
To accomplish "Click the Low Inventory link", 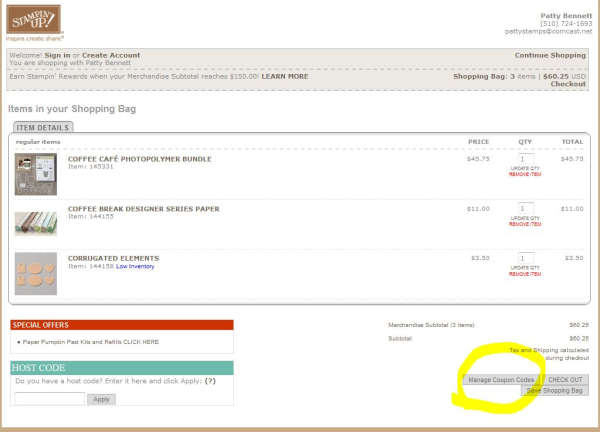I will click(x=135, y=266).
